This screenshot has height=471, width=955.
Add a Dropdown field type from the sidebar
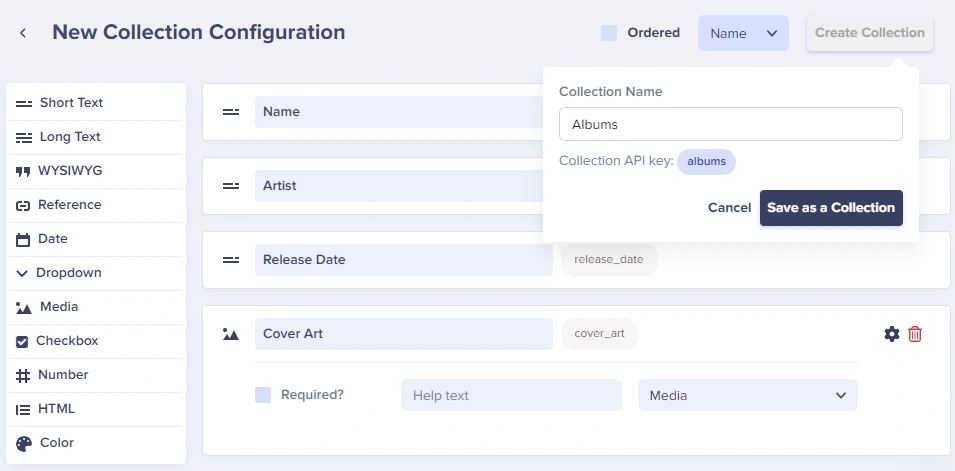(96, 273)
